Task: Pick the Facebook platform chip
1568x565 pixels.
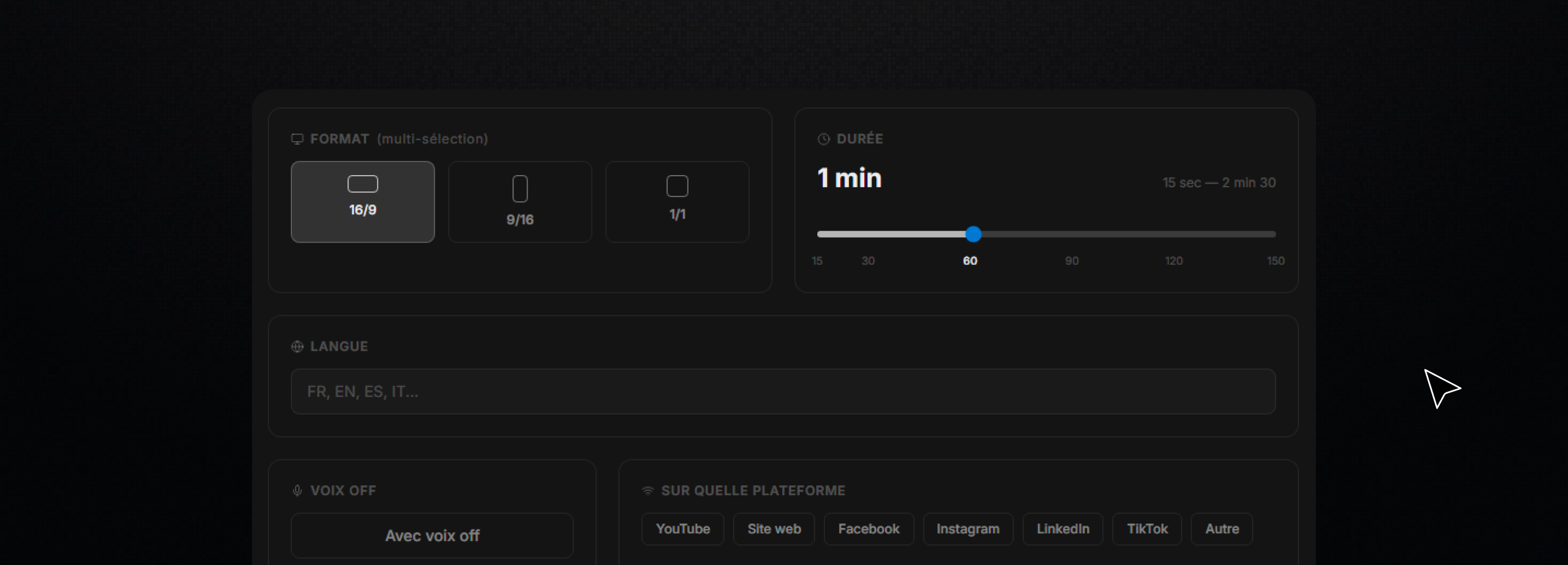Action: tap(869, 529)
